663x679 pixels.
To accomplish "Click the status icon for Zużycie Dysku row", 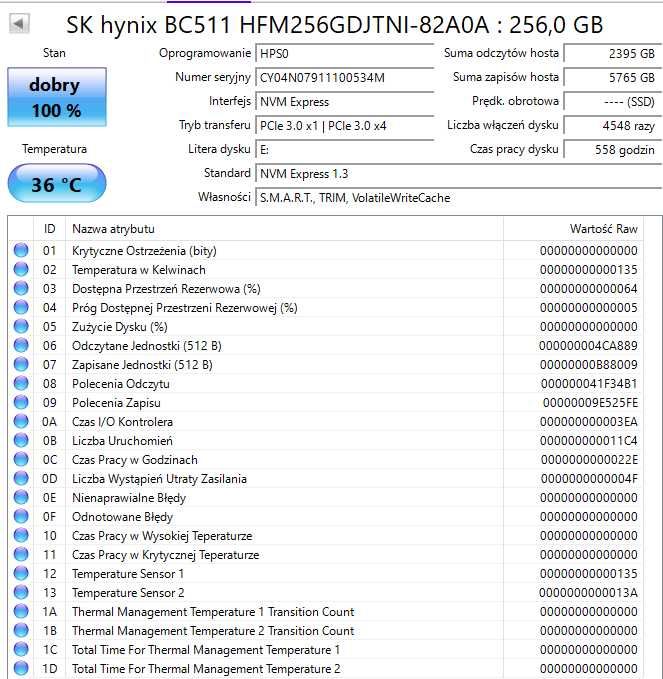I will tap(21, 327).
